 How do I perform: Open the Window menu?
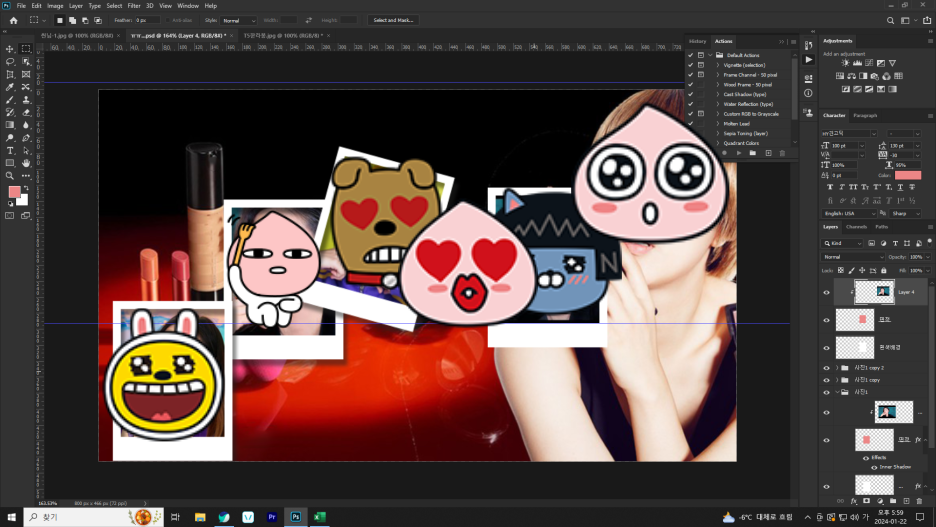pyautogui.click(x=188, y=5)
